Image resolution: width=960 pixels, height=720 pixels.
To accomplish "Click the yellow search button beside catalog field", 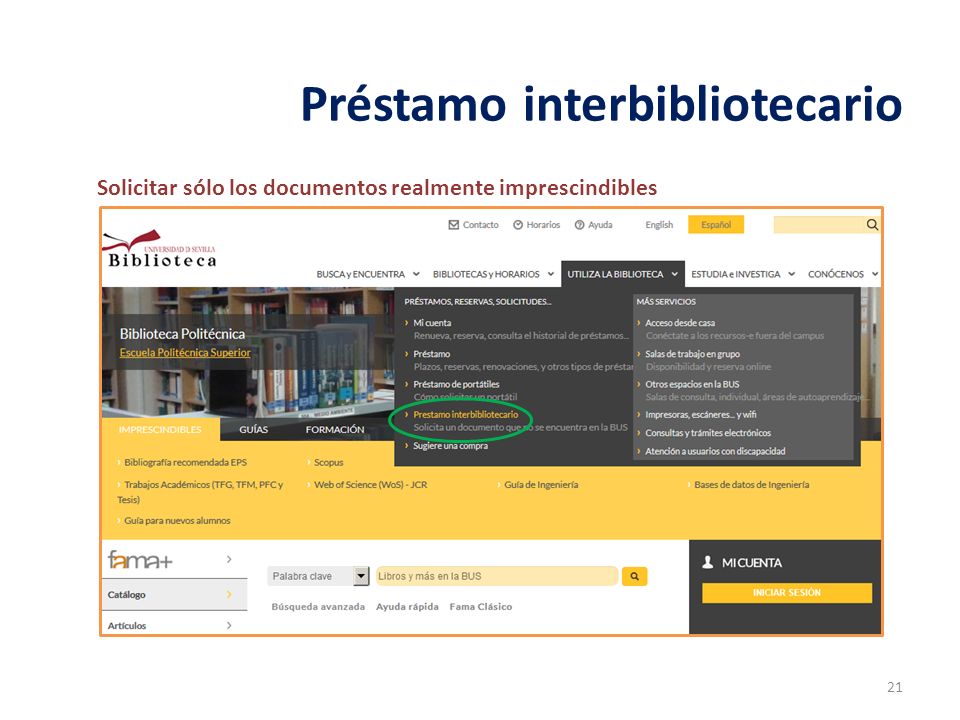I will coord(635,576).
